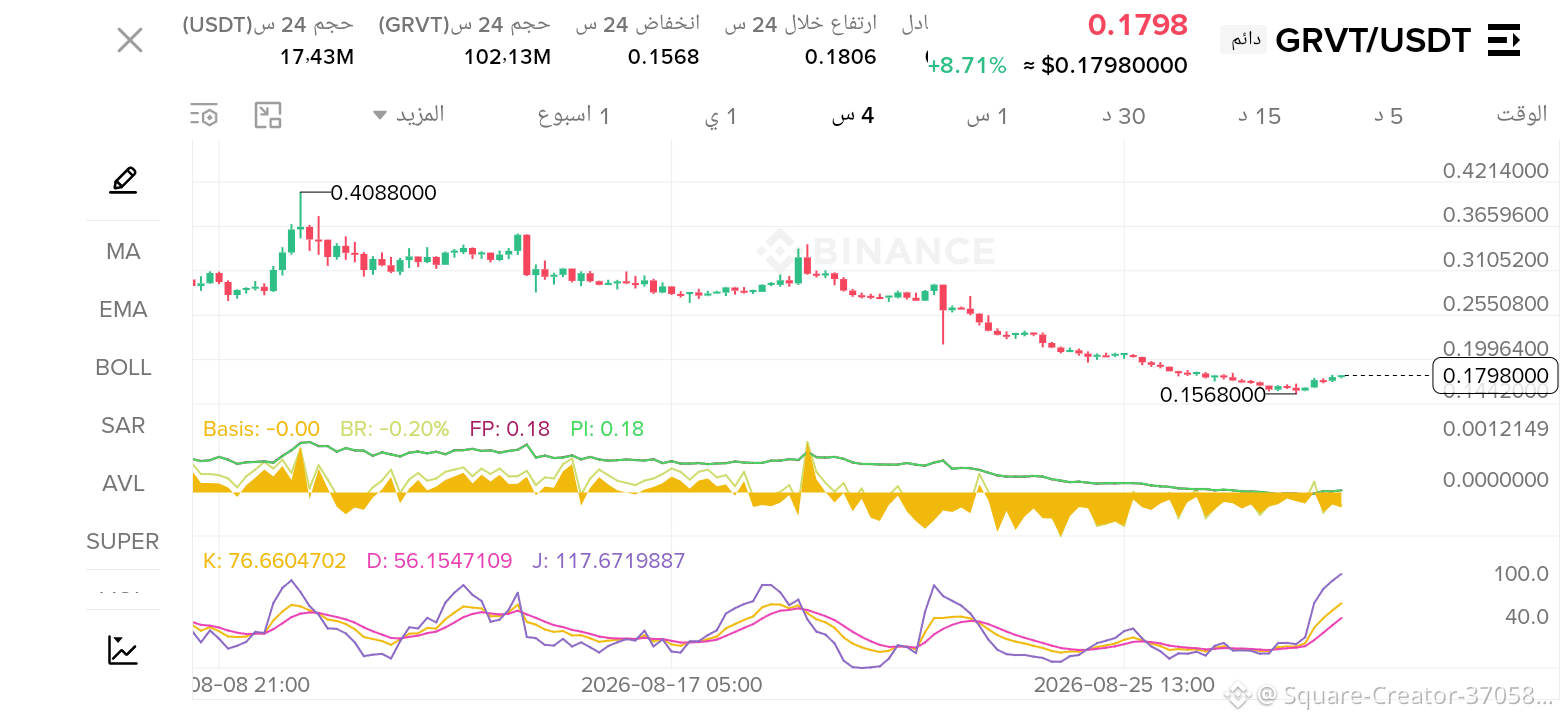Image resolution: width=1560 pixels, height=720 pixels.
Task: Select the 1 س interval tab
Action: coord(987,116)
